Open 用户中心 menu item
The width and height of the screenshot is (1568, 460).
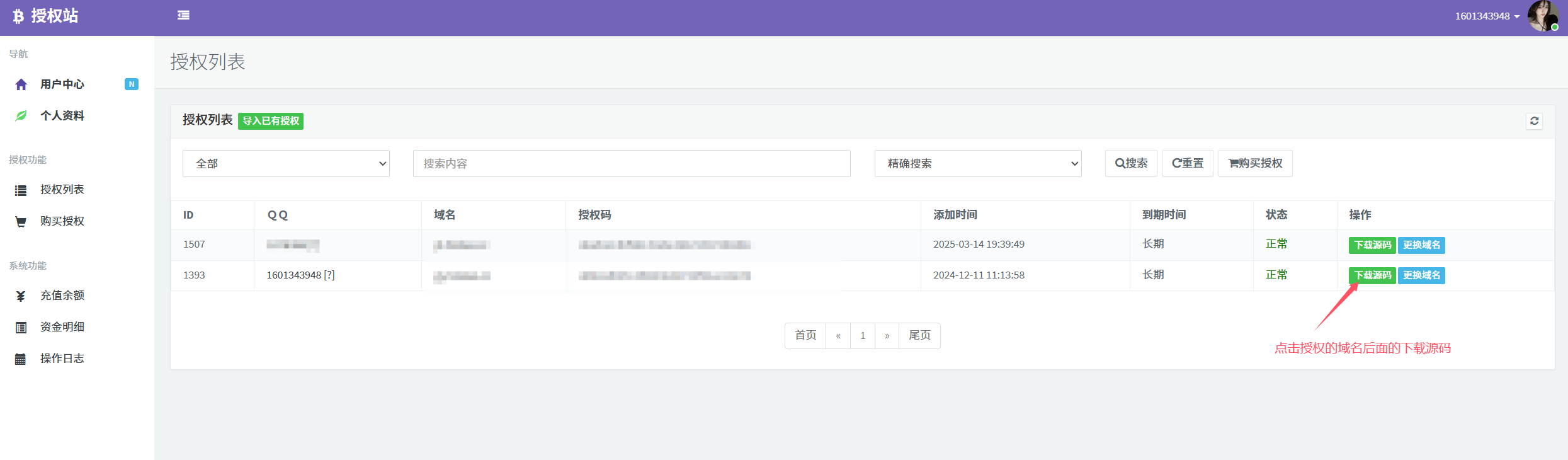(x=62, y=84)
